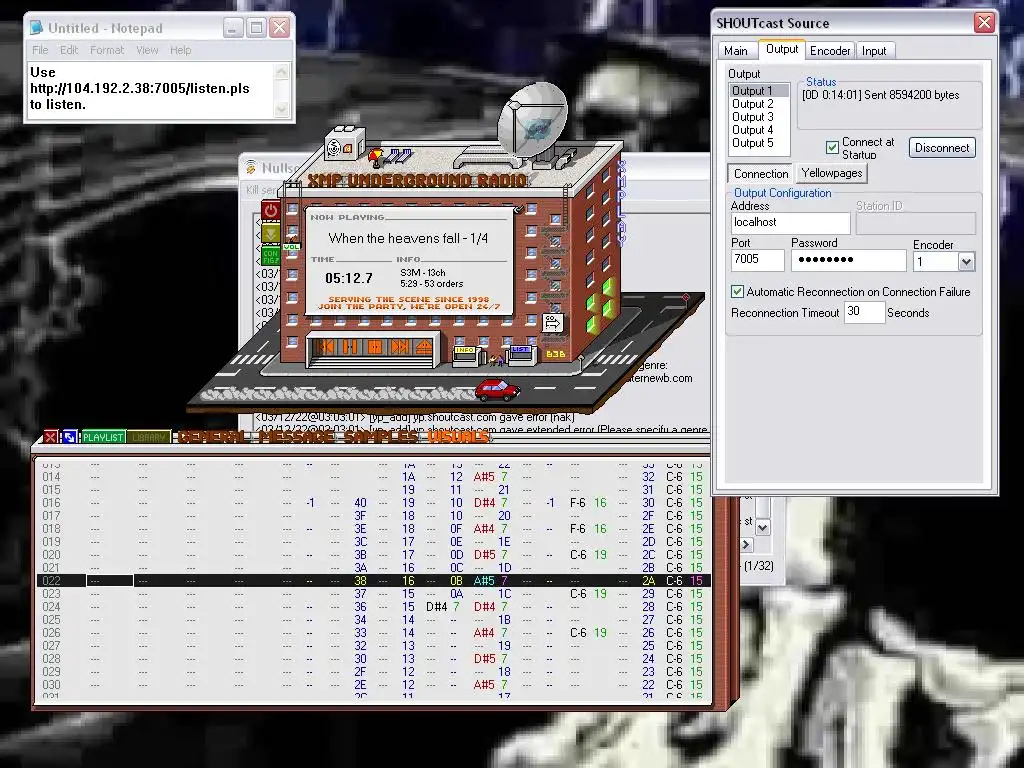Image resolution: width=1024 pixels, height=768 pixels.
Task: Open the Encoder dropdown
Action: coord(966,262)
